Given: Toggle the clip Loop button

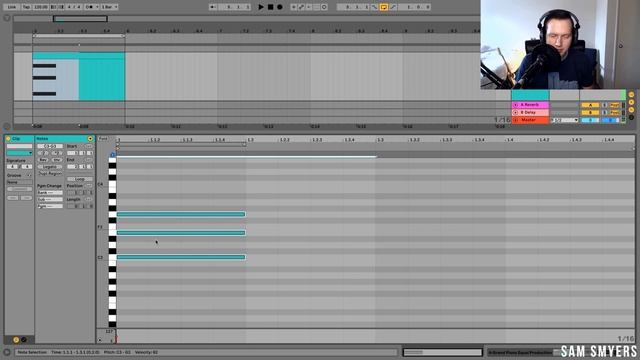Looking at the screenshot, I should click(80, 179).
